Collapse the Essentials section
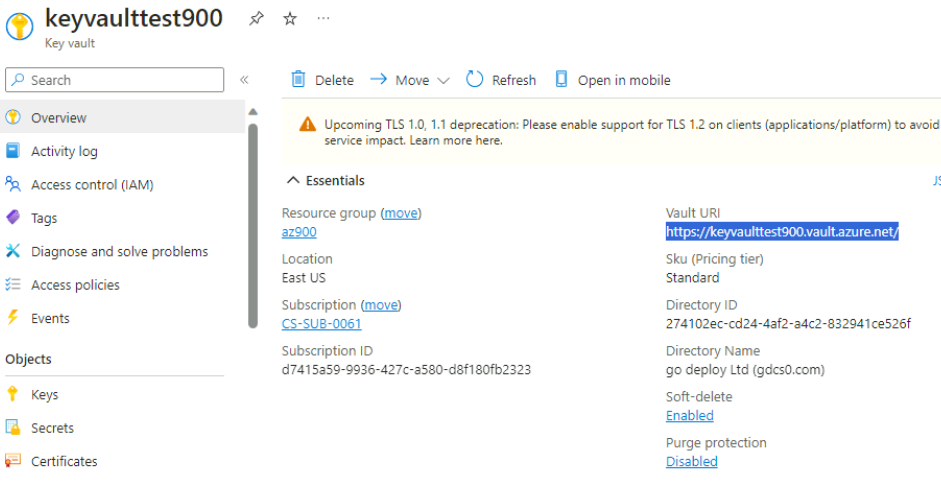This screenshot has height=482, width=941. (293, 181)
